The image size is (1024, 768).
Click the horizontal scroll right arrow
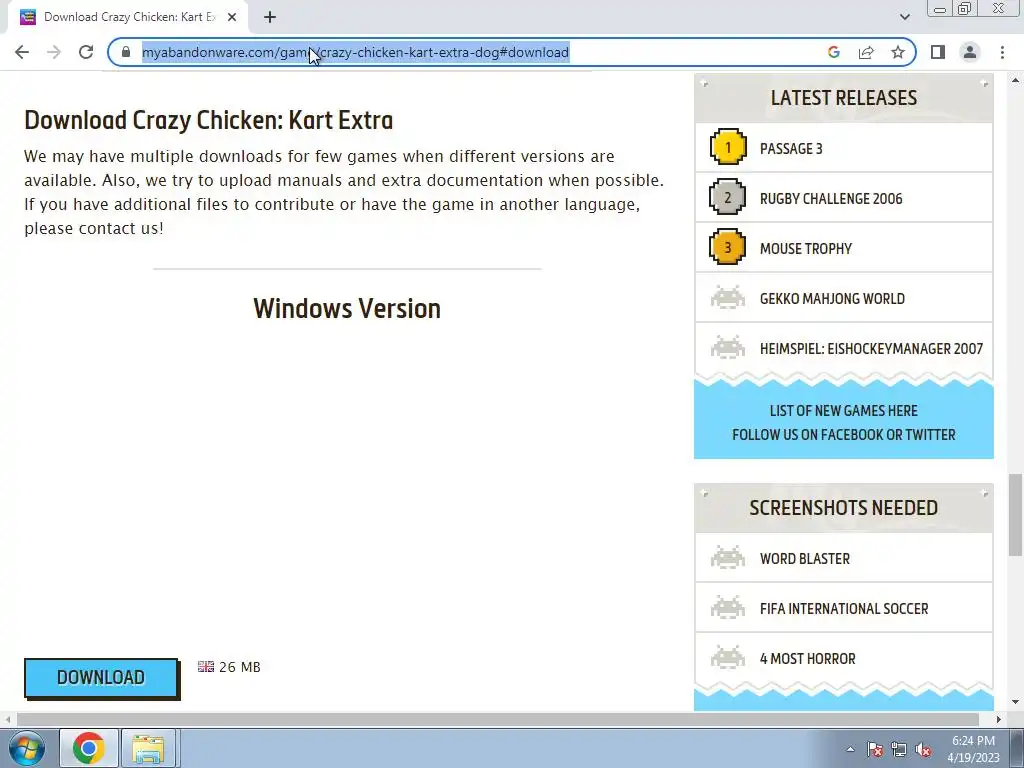tap(999, 719)
